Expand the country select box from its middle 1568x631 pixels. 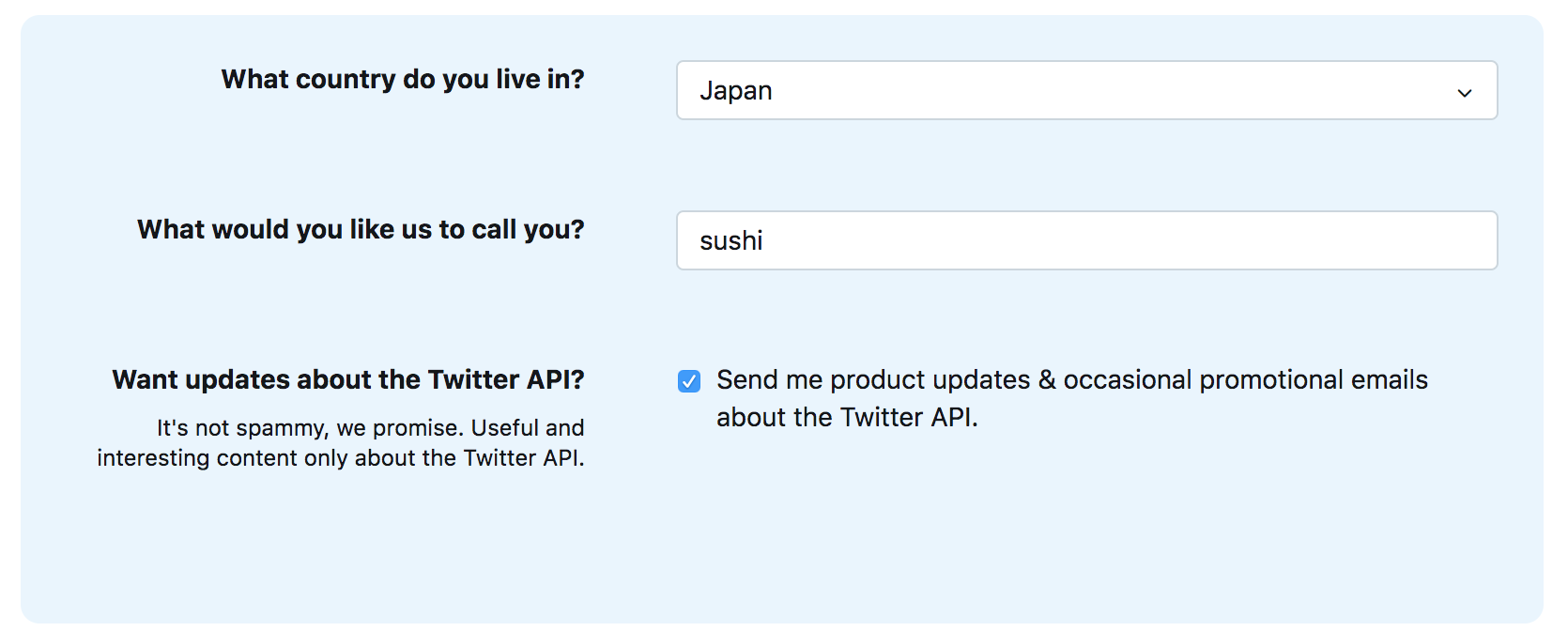pos(1086,90)
